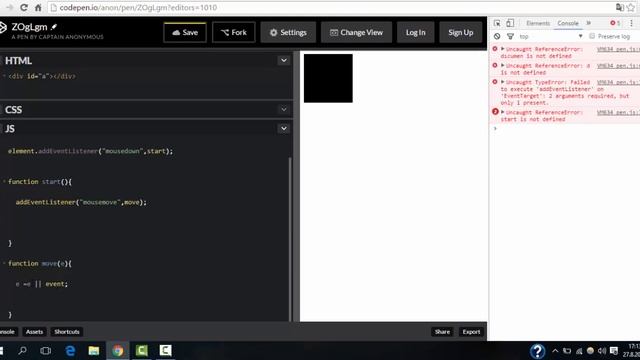Click the network tray icon
Screen dimensions: 640x360
(578, 351)
